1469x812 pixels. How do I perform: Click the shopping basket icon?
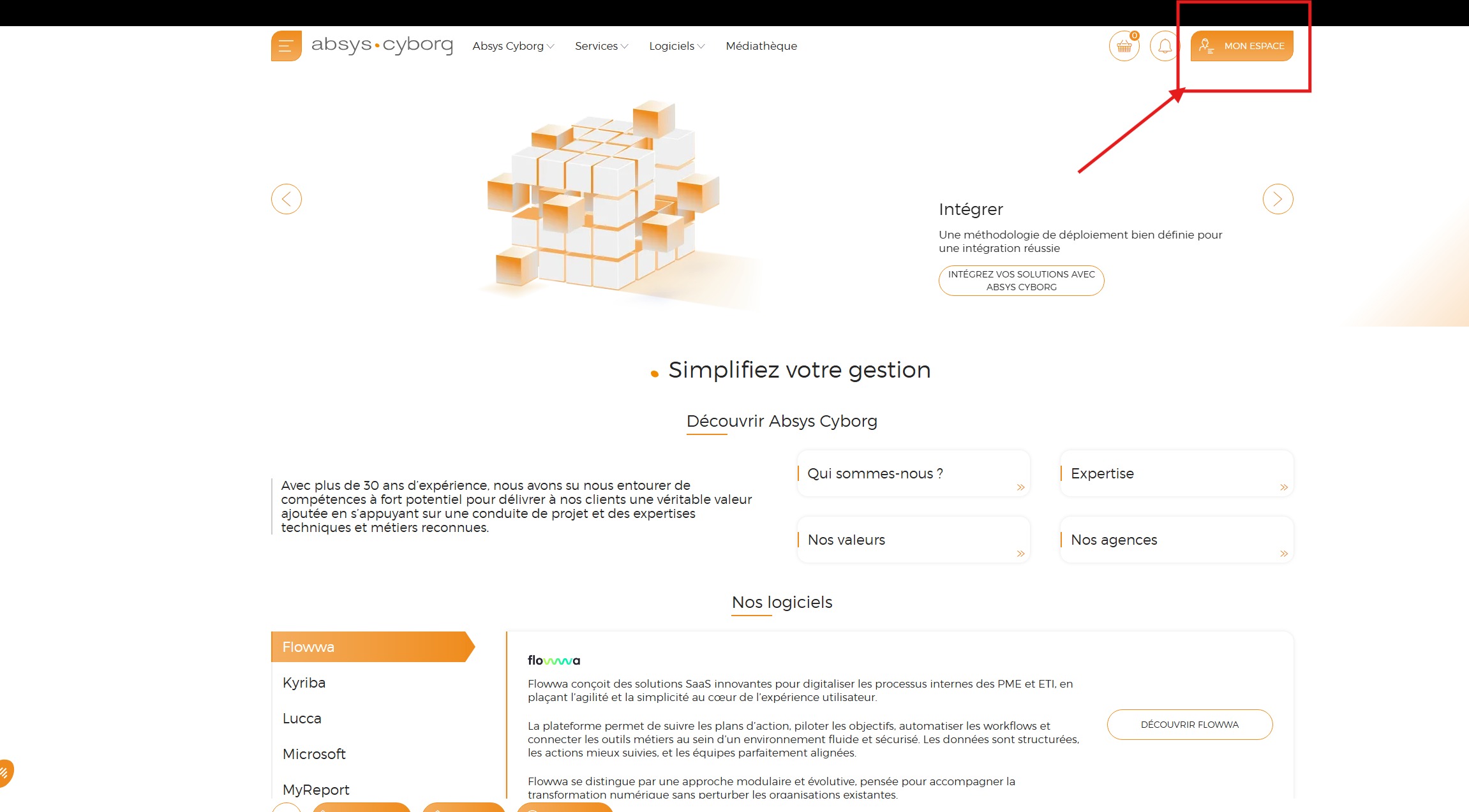pyautogui.click(x=1124, y=46)
